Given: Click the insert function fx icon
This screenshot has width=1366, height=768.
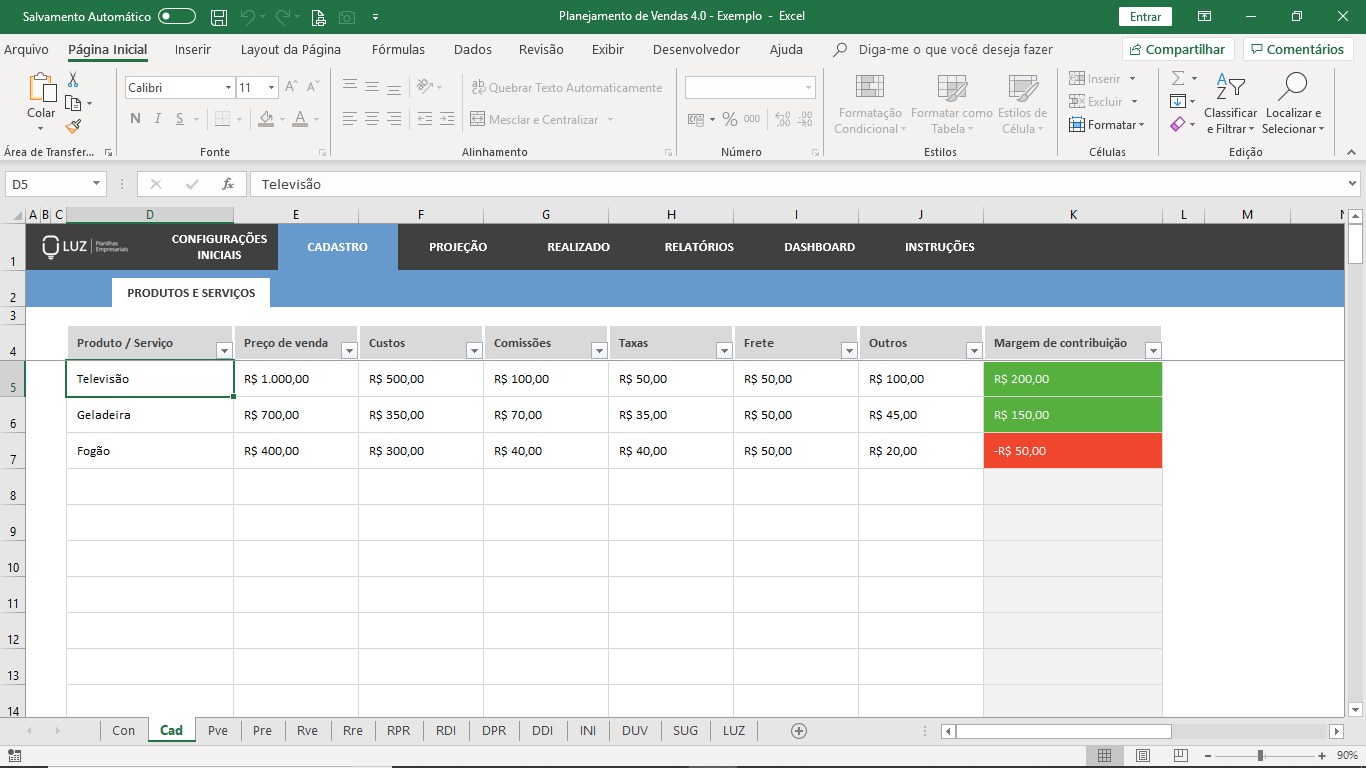Looking at the screenshot, I should tap(228, 184).
